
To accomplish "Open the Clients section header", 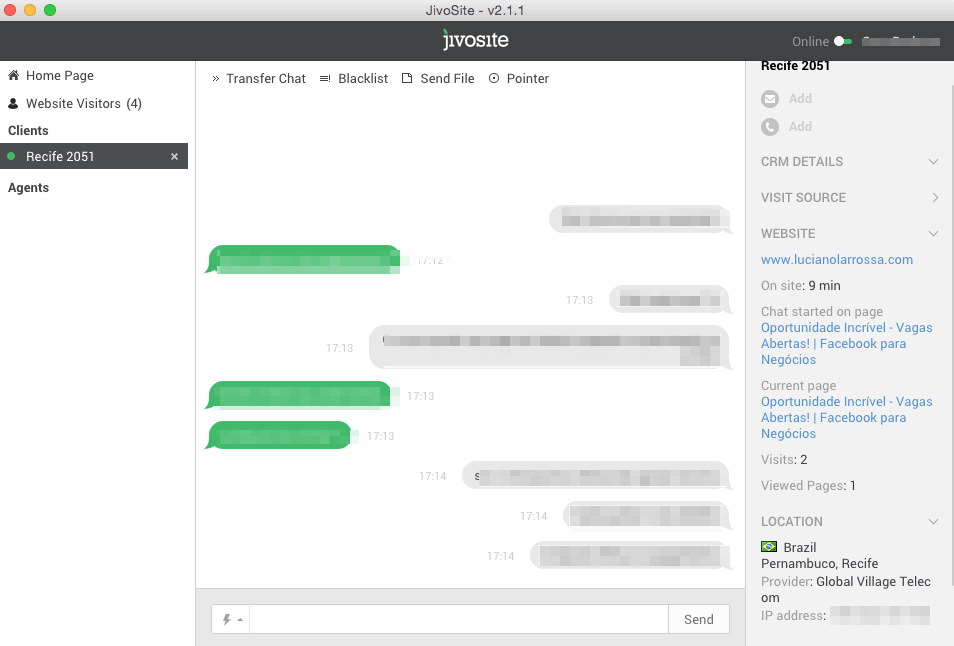I will coord(27,130).
